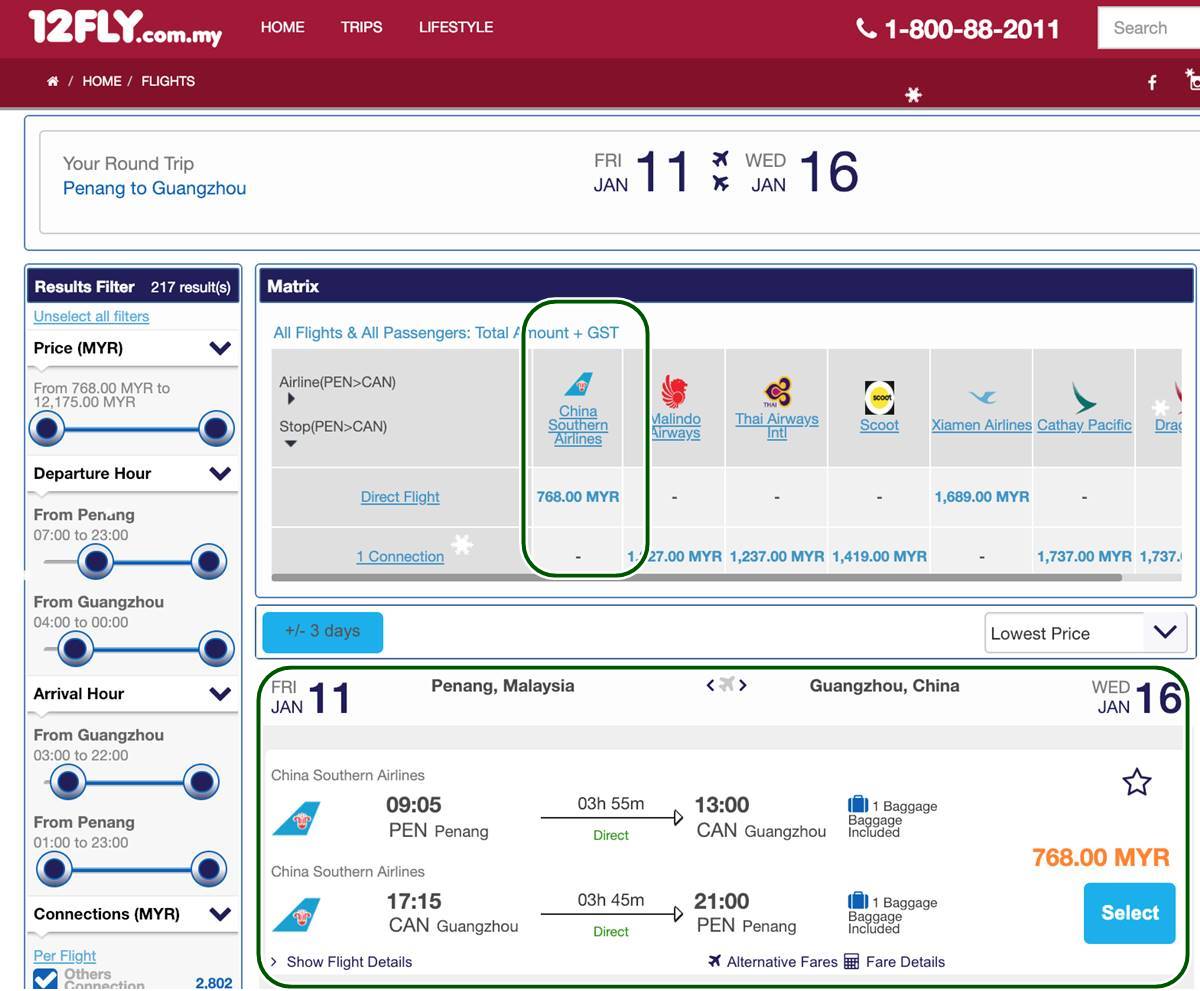
Task: Click the right arrow beside the grey plane icon
Action: point(743,685)
